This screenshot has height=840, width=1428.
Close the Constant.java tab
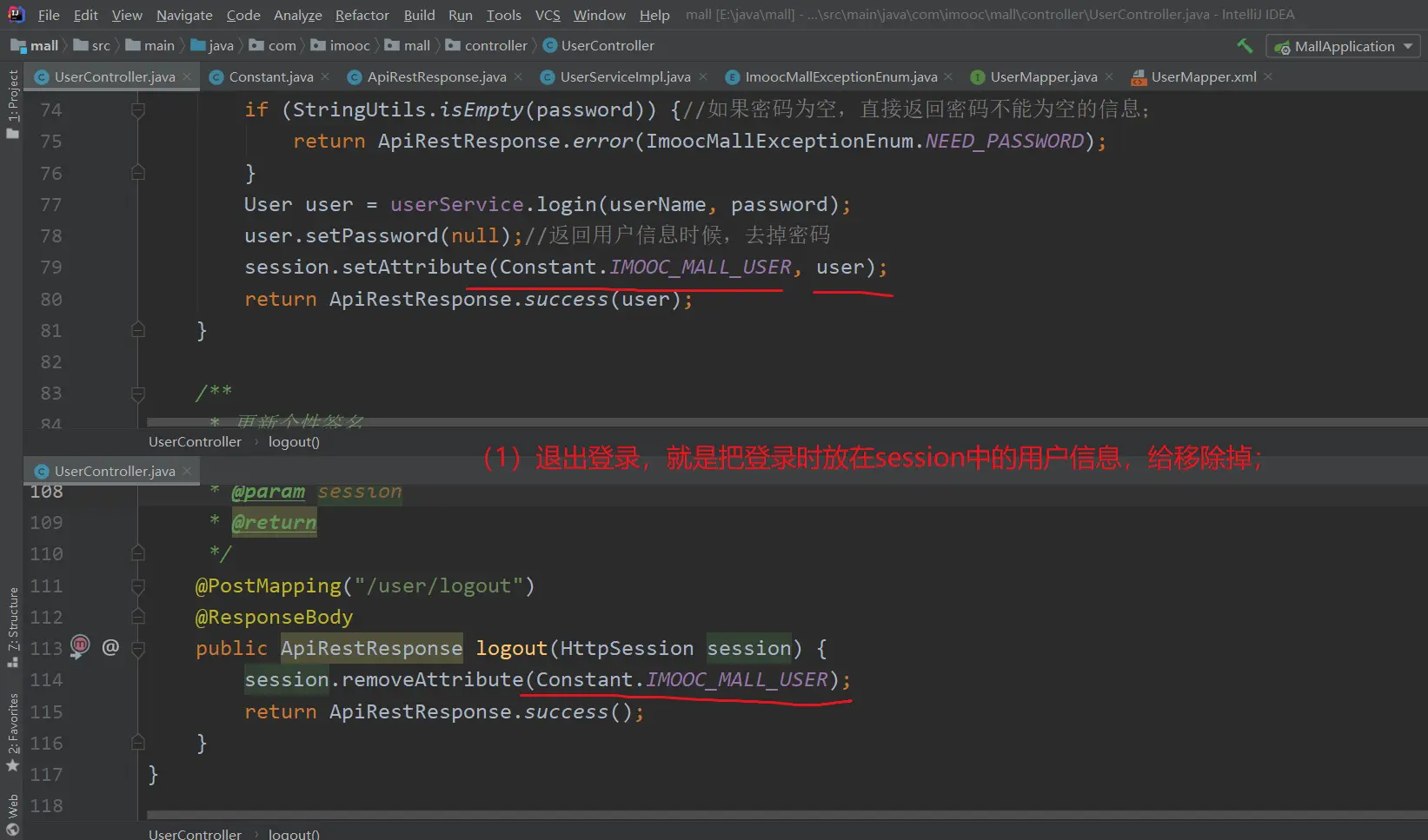point(326,76)
